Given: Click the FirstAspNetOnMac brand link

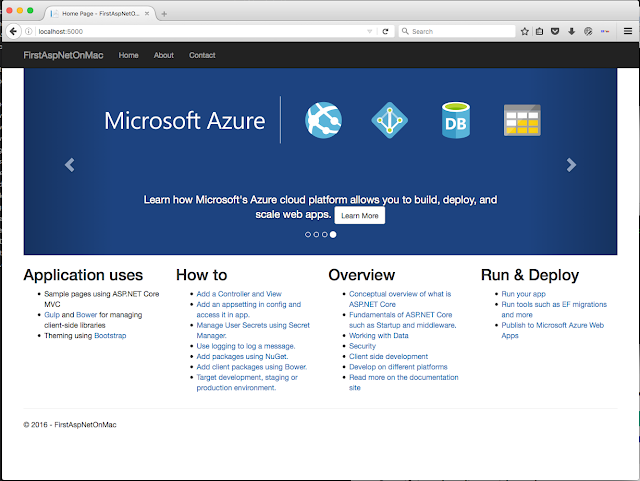Looking at the screenshot, I should pos(63,55).
